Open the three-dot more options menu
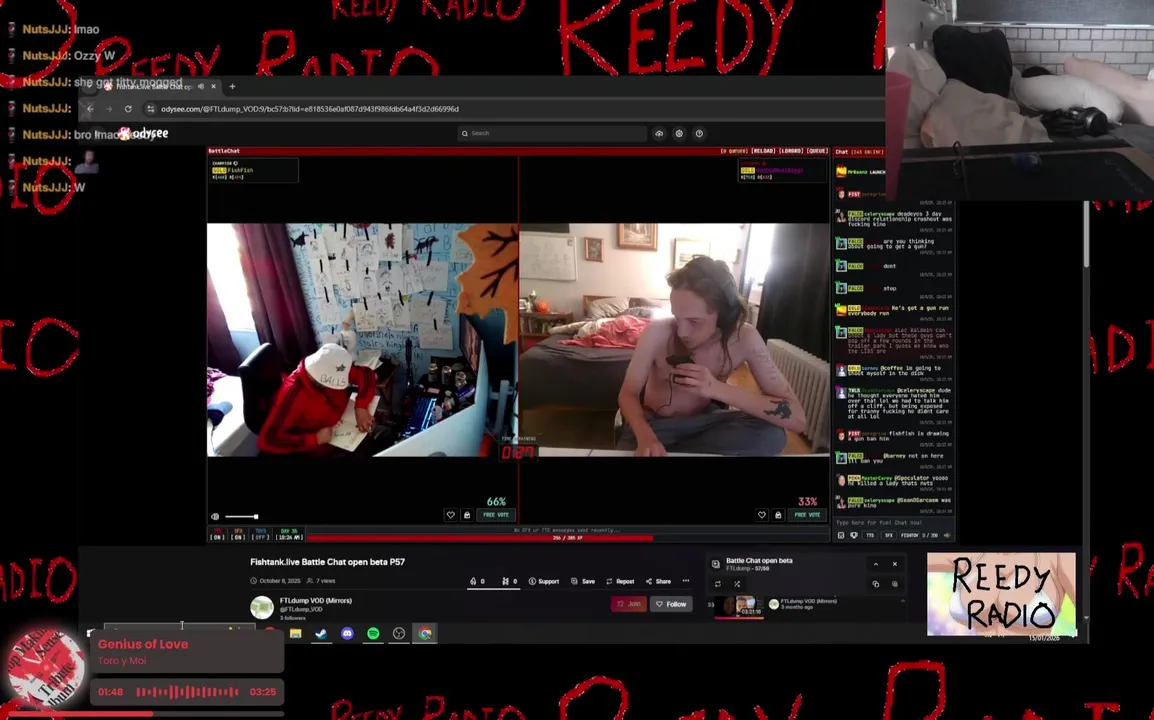Viewport: 1154px width, 720px height. pyautogui.click(x=686, y=581)
